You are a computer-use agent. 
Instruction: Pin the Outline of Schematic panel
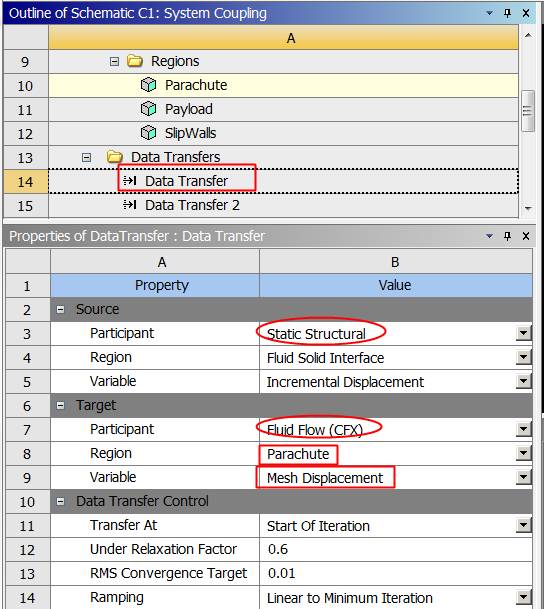point(507,13)
